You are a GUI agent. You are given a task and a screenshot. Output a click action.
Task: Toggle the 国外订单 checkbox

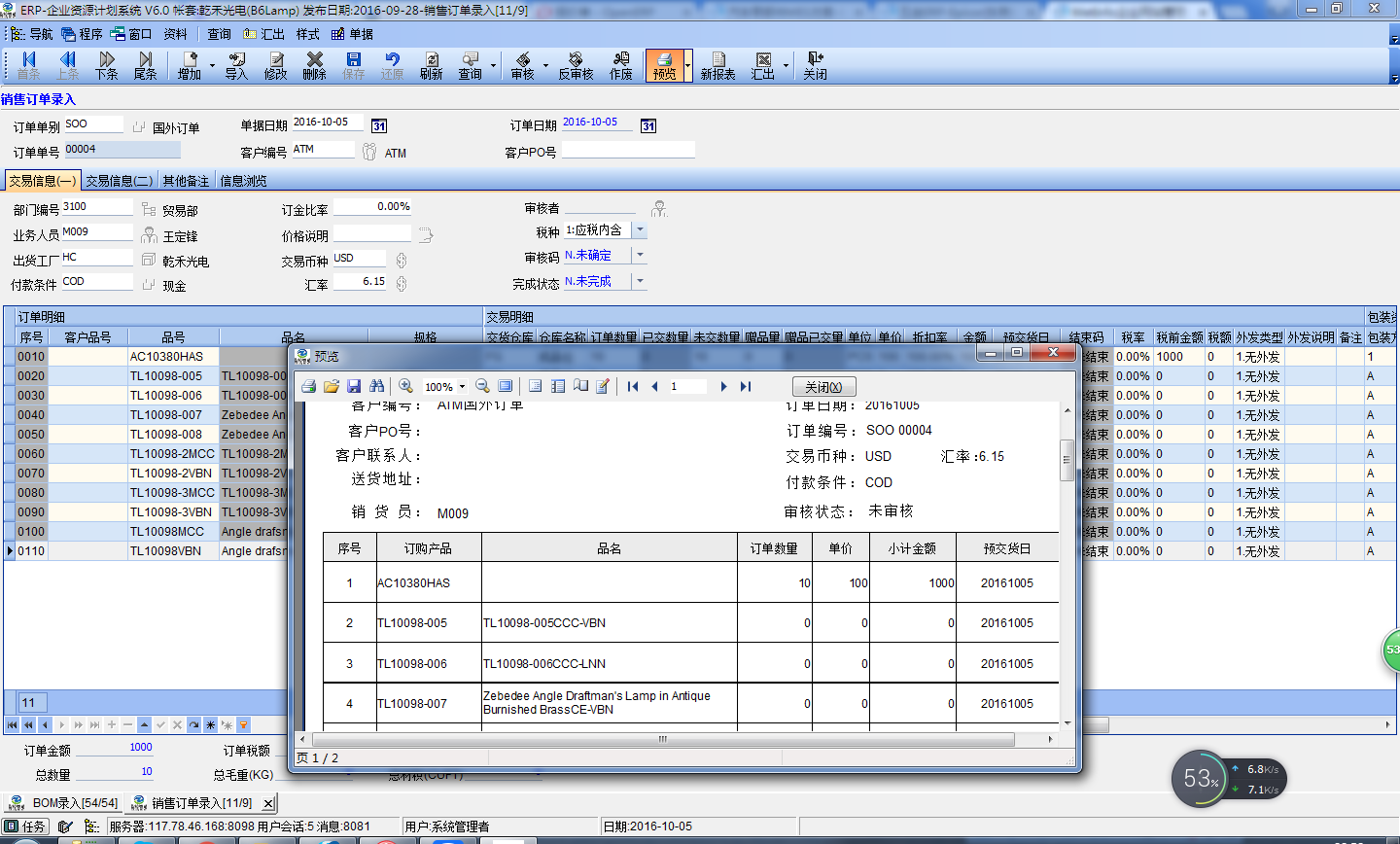pos(139,127)
